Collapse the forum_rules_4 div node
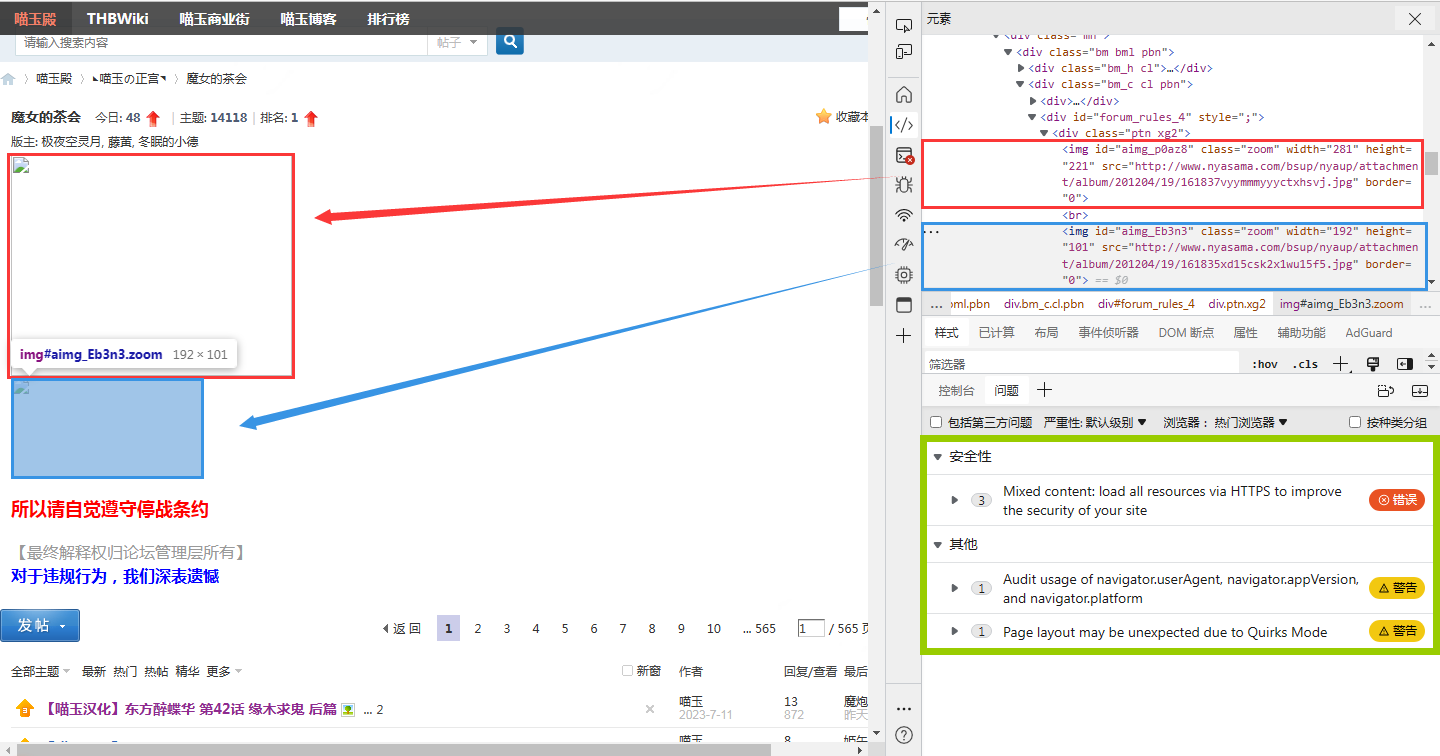 pos(1033,117)
